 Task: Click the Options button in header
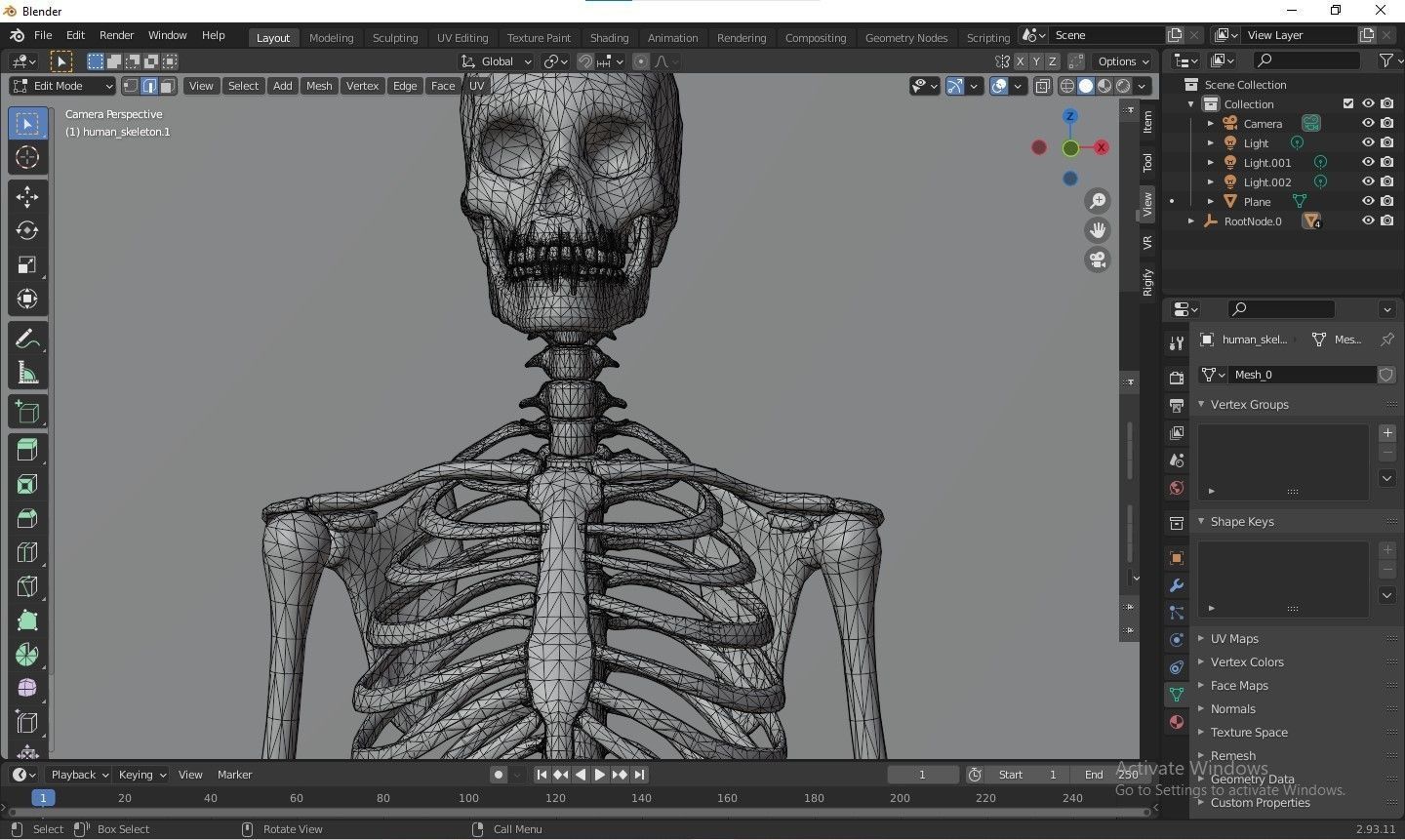pos(1123,61)
